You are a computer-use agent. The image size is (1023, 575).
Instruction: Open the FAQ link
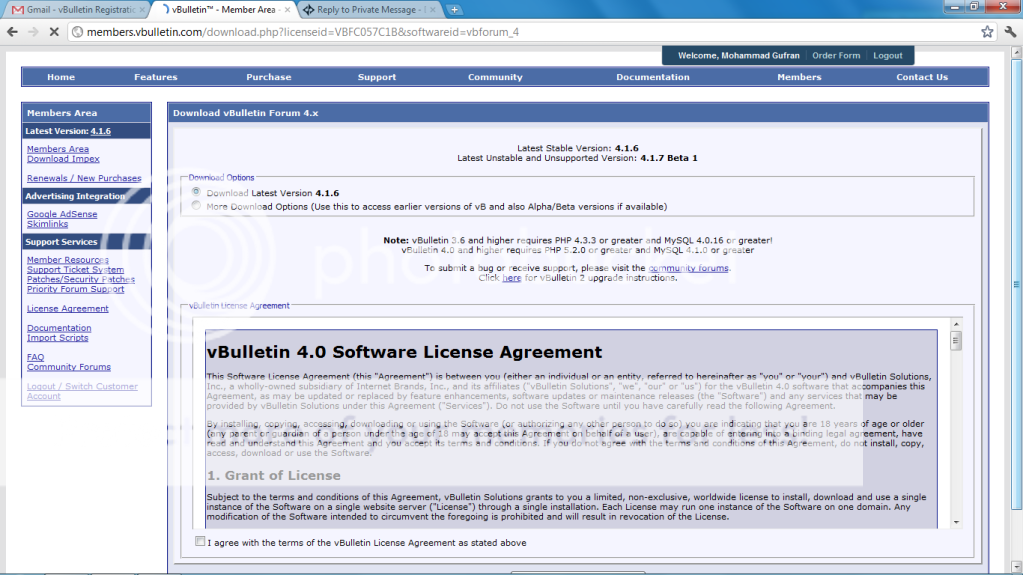(x=35, y=358)
